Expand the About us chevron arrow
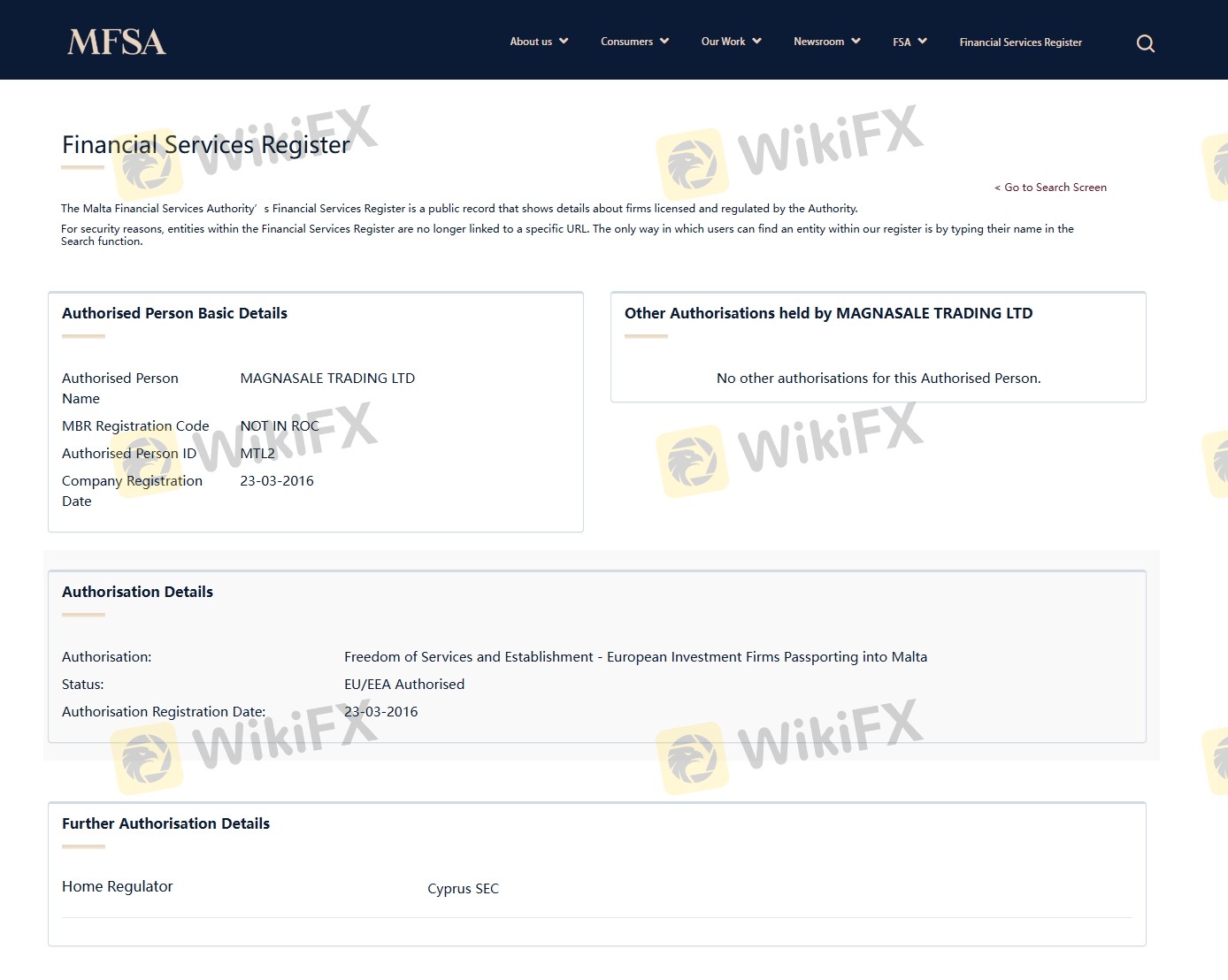This screenshot has height=980, width=1228. coord(564,41)
